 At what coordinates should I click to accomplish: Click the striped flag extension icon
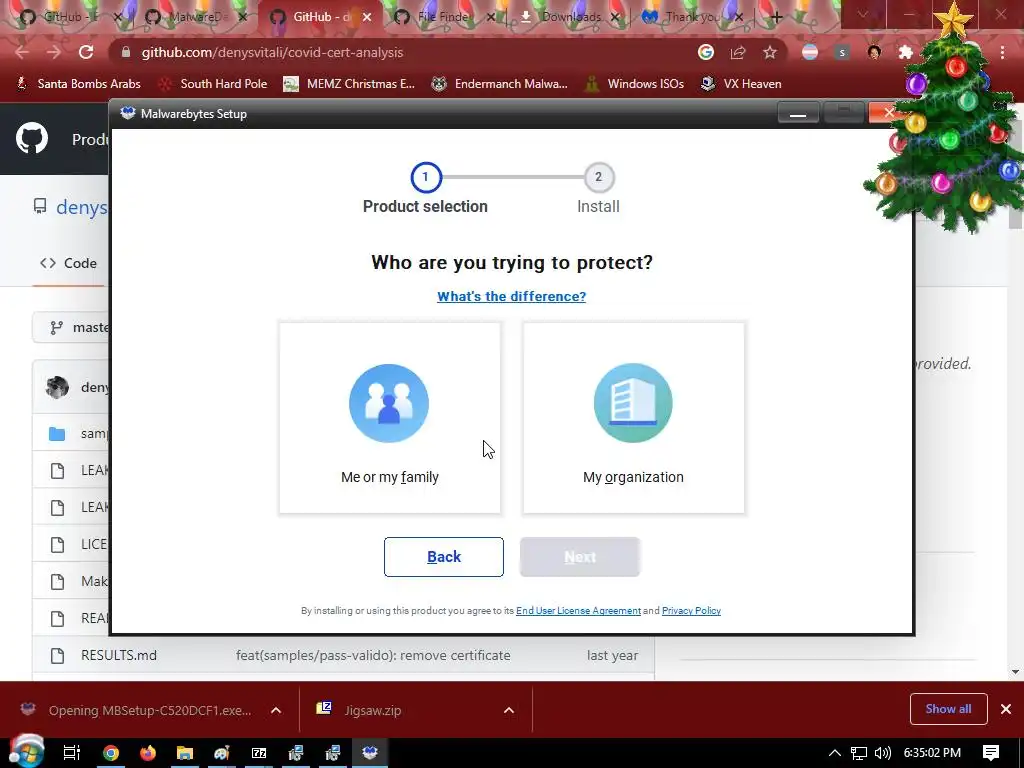pos(810,52)
